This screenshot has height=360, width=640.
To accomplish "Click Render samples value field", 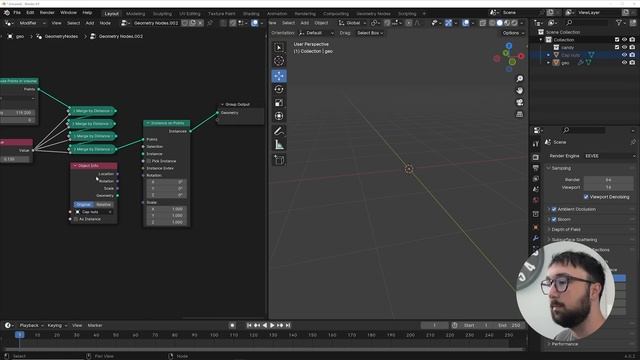I will point(609,180).
